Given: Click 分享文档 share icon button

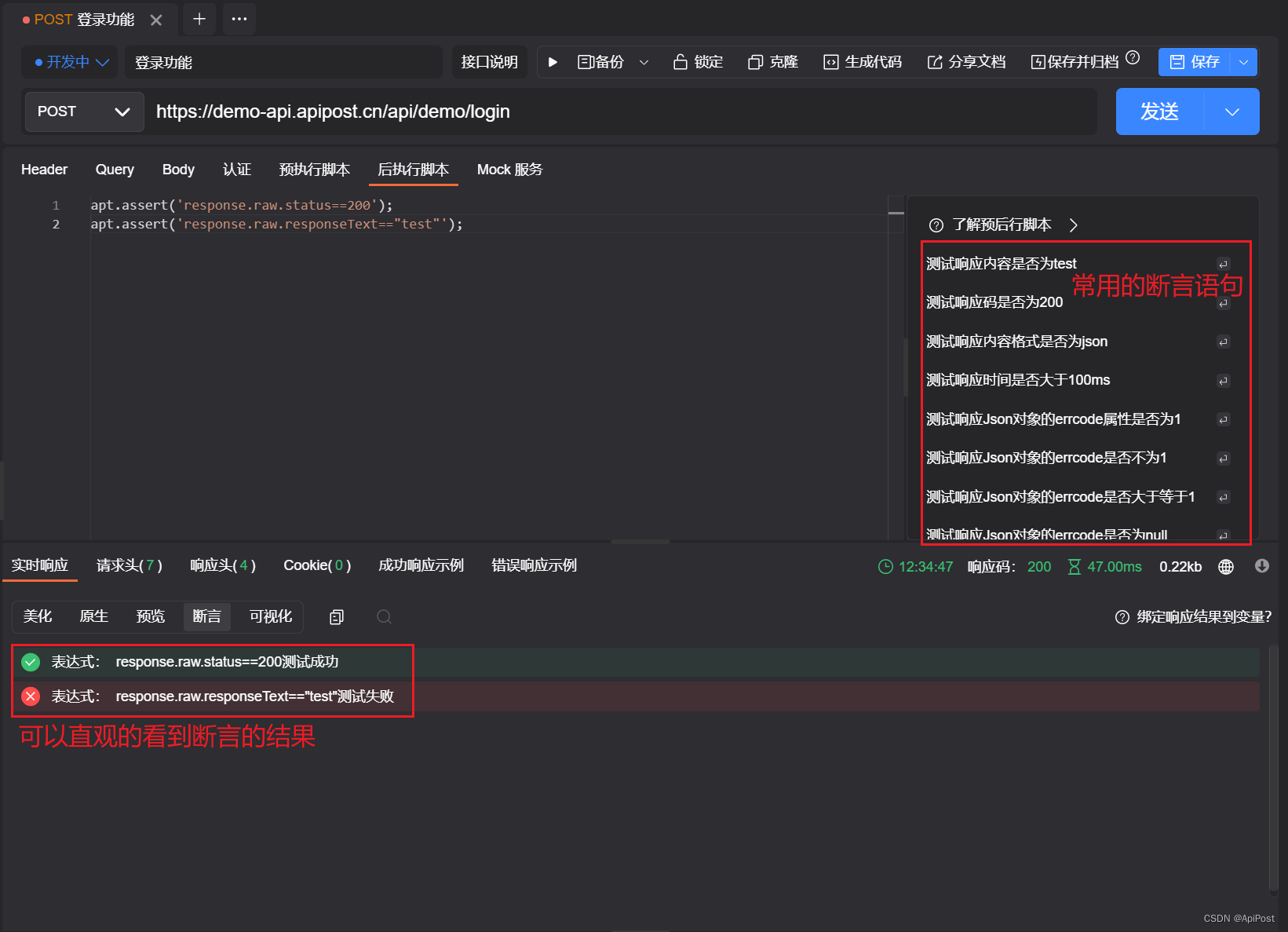Looking at the screenshot, I should 966,62.
